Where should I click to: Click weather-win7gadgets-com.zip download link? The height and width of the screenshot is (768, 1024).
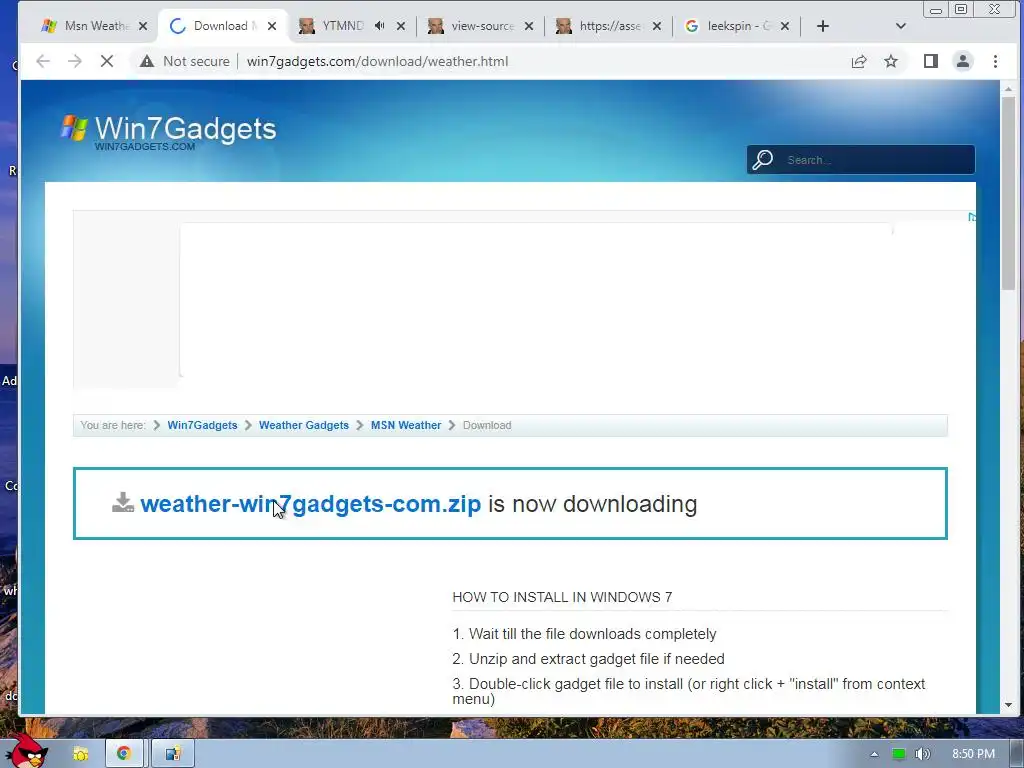click(x=310, y=504)
